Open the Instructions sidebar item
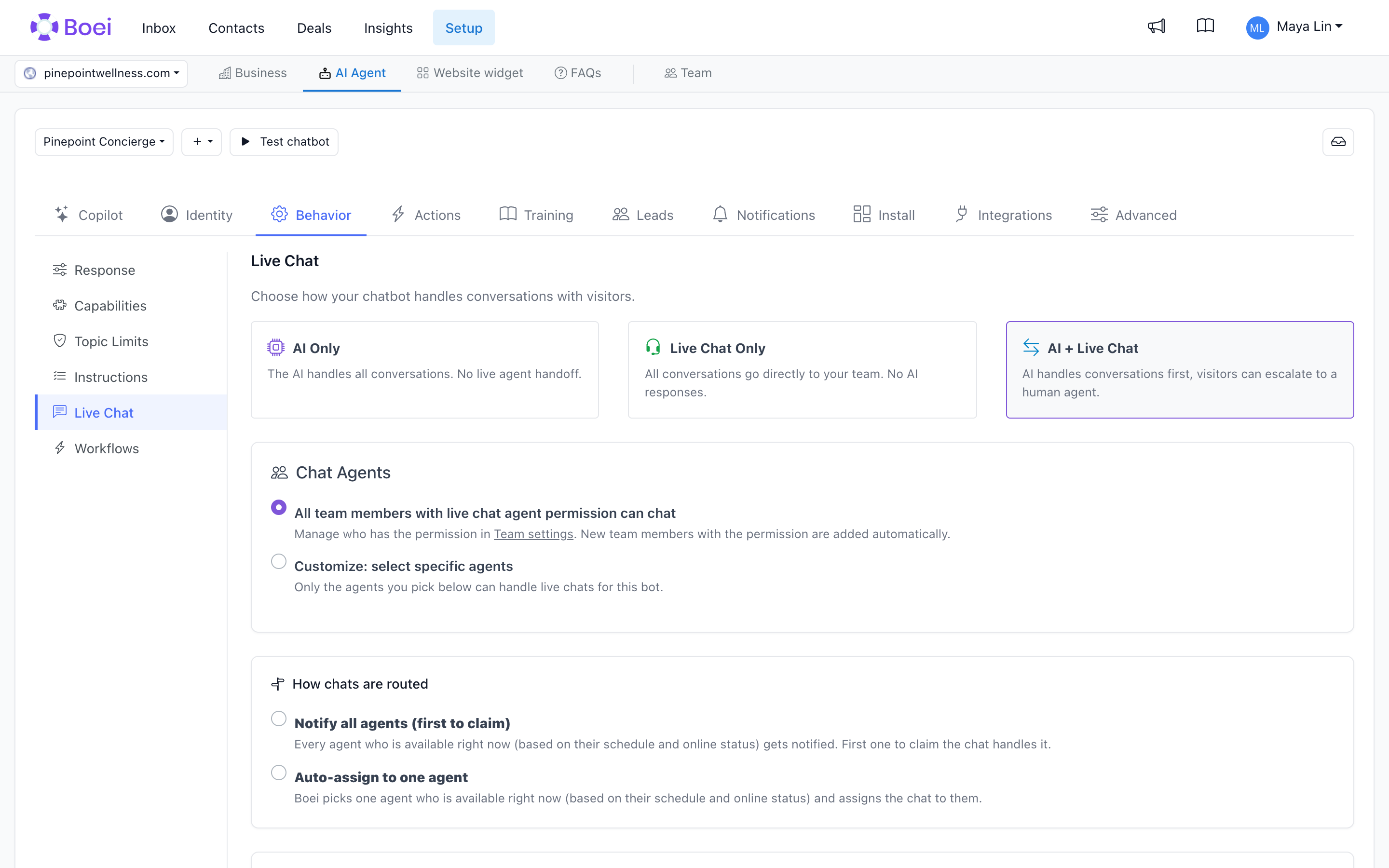 pos(131,377)
